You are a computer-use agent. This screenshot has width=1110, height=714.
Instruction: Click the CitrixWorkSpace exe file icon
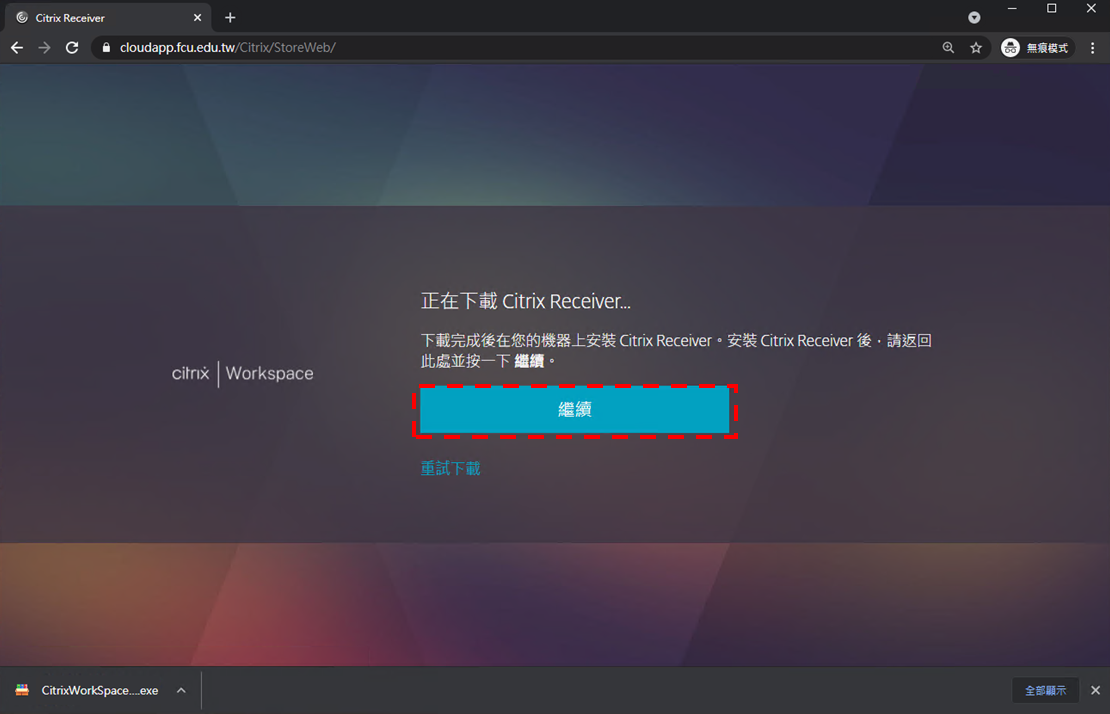(x=23, y=690)
